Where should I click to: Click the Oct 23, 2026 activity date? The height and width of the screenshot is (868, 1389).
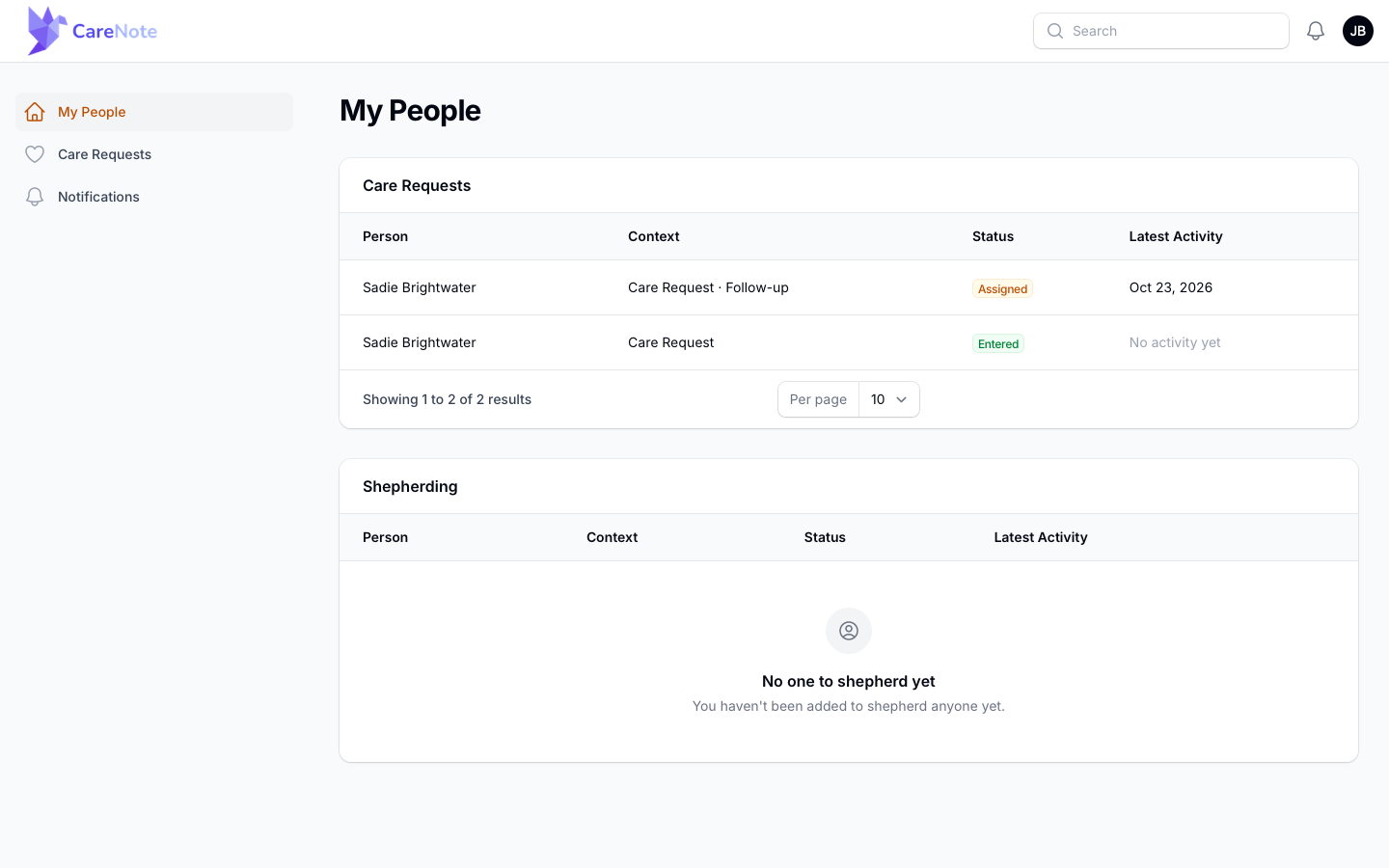pos(1171,287)
